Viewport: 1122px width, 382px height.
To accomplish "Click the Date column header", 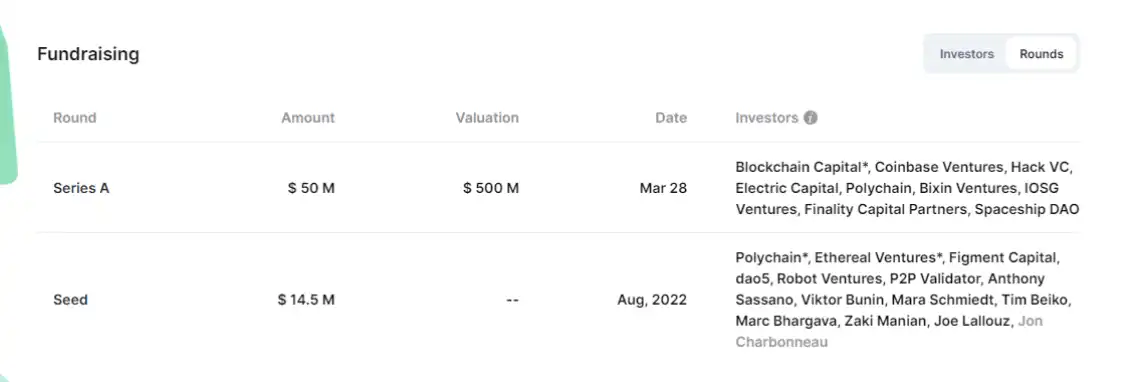I will click(671, 118).
